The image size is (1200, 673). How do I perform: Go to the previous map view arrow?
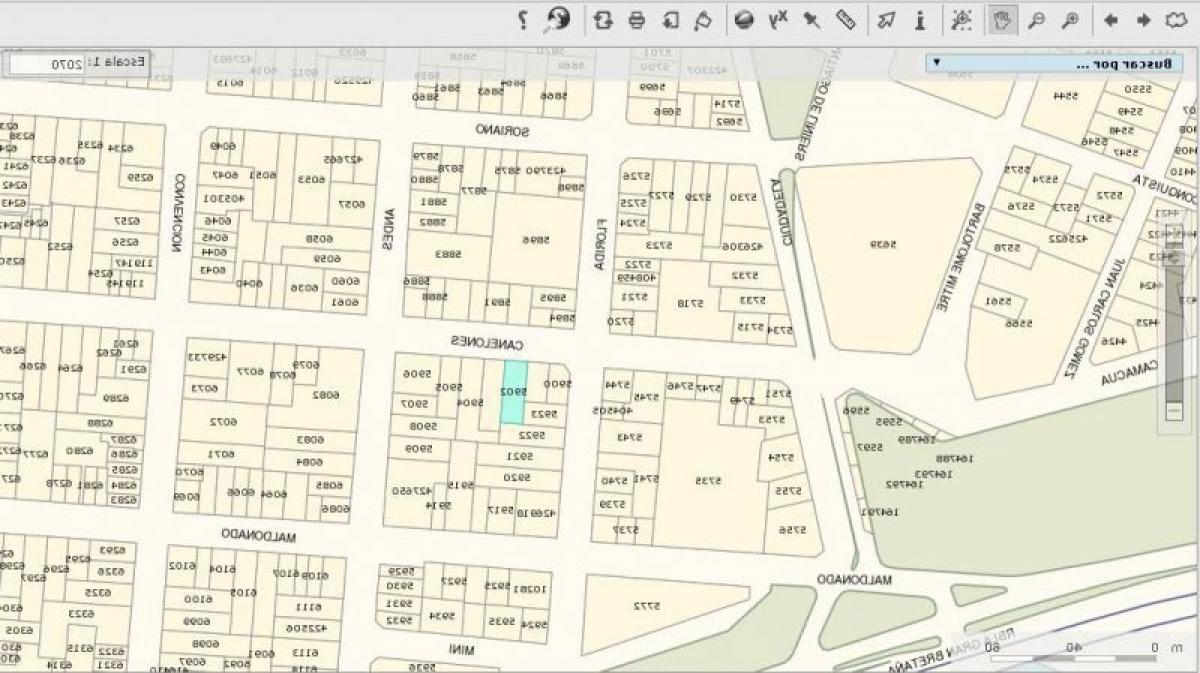tap(1143, 20)
